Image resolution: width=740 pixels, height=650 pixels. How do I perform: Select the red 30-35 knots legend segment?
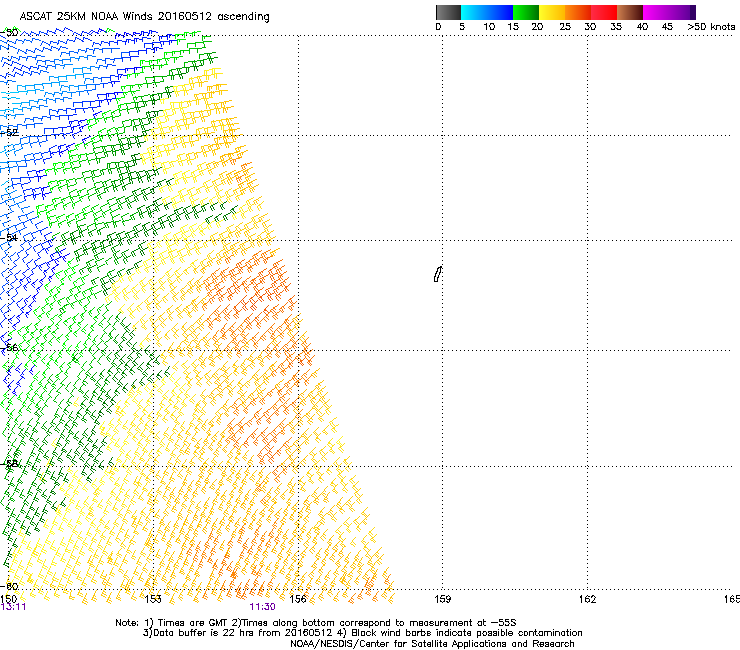pos(604,12)
